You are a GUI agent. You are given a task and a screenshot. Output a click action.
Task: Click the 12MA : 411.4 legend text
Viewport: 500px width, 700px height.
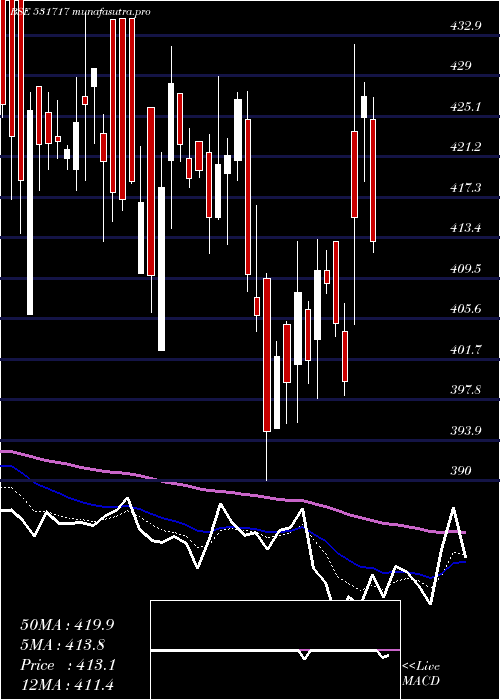coord(67,685)
